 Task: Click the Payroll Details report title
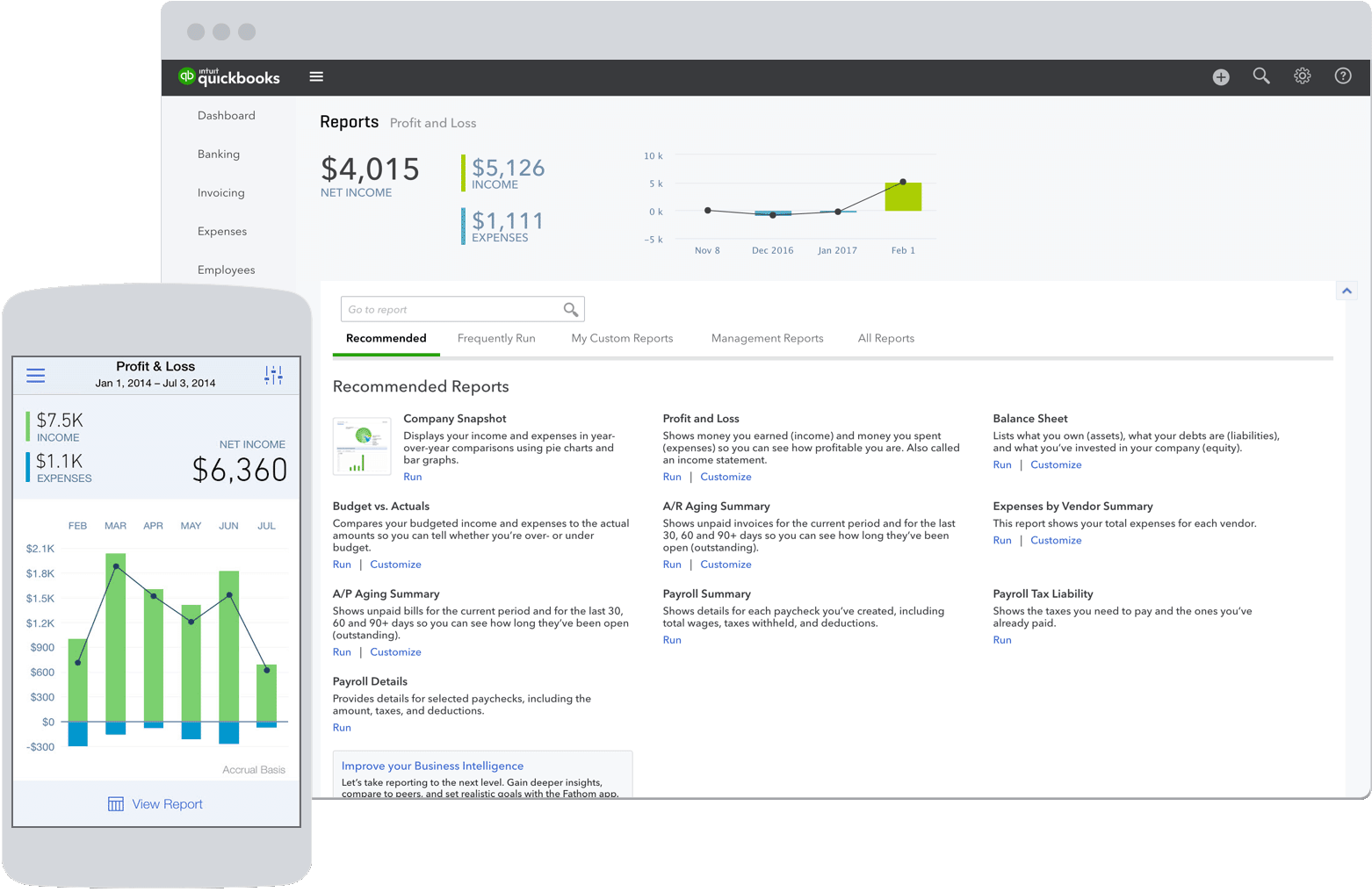(x=370, y=681)
